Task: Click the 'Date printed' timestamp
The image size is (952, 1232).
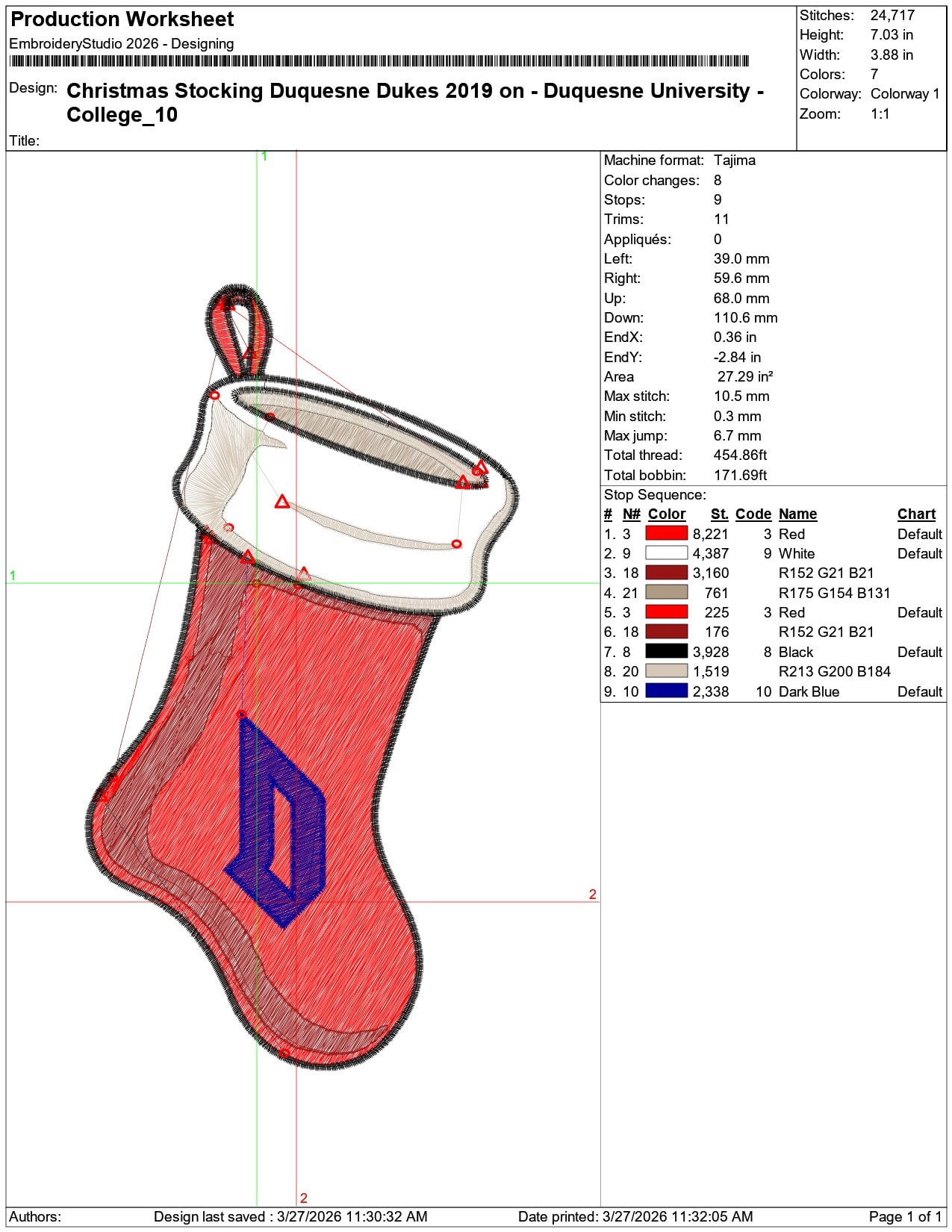Action: pyautogui.click(x=635, y=1216)
